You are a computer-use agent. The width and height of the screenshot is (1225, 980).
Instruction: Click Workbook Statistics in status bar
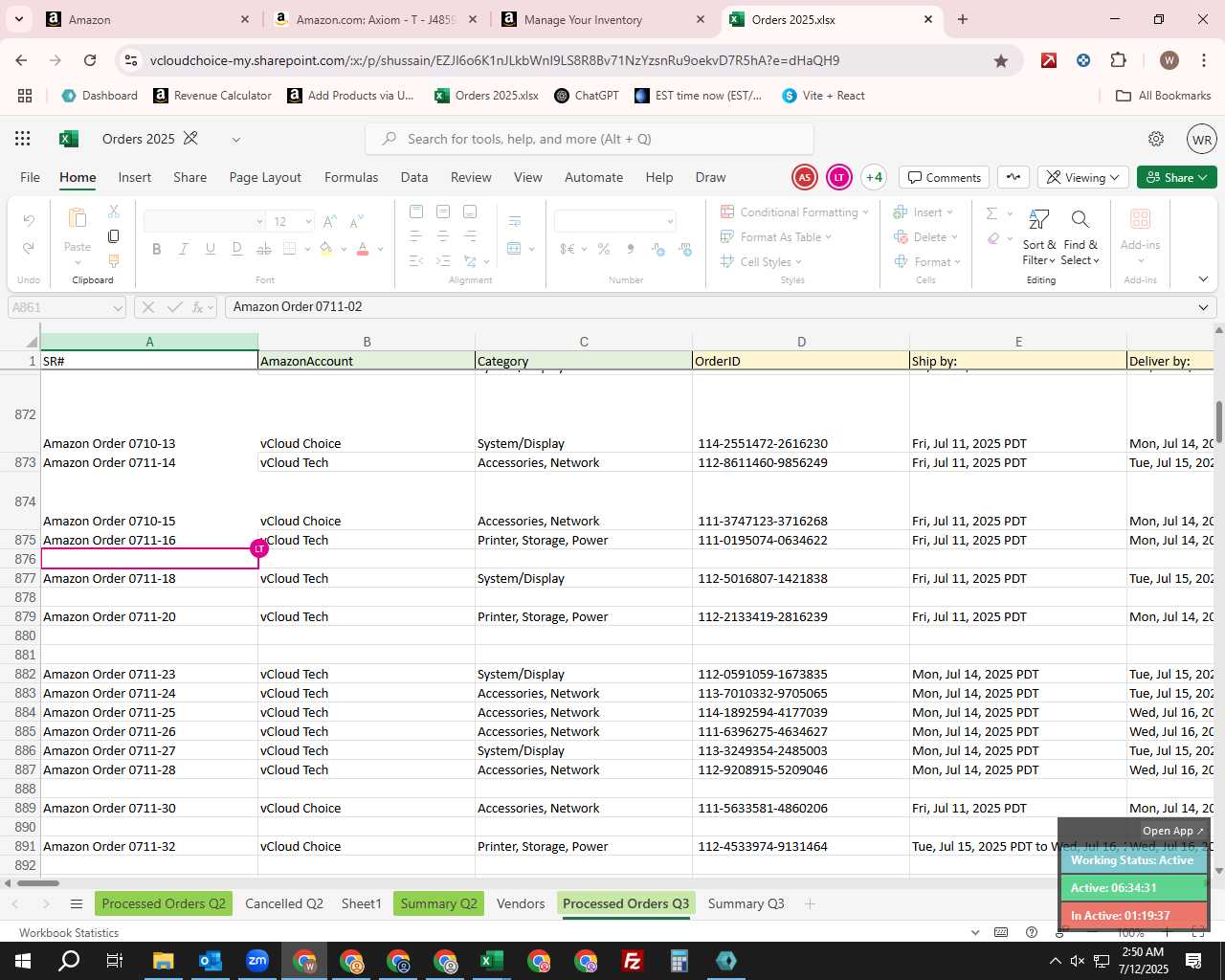tap(69, 933)
